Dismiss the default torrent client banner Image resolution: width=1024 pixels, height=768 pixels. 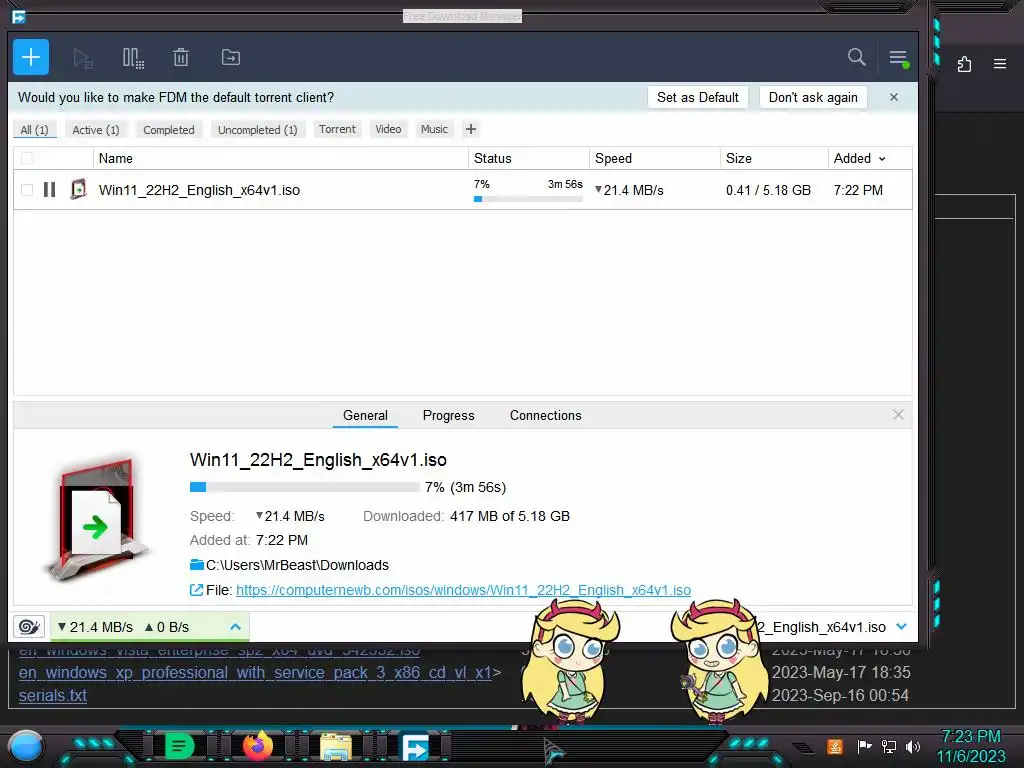click(894, 97)
